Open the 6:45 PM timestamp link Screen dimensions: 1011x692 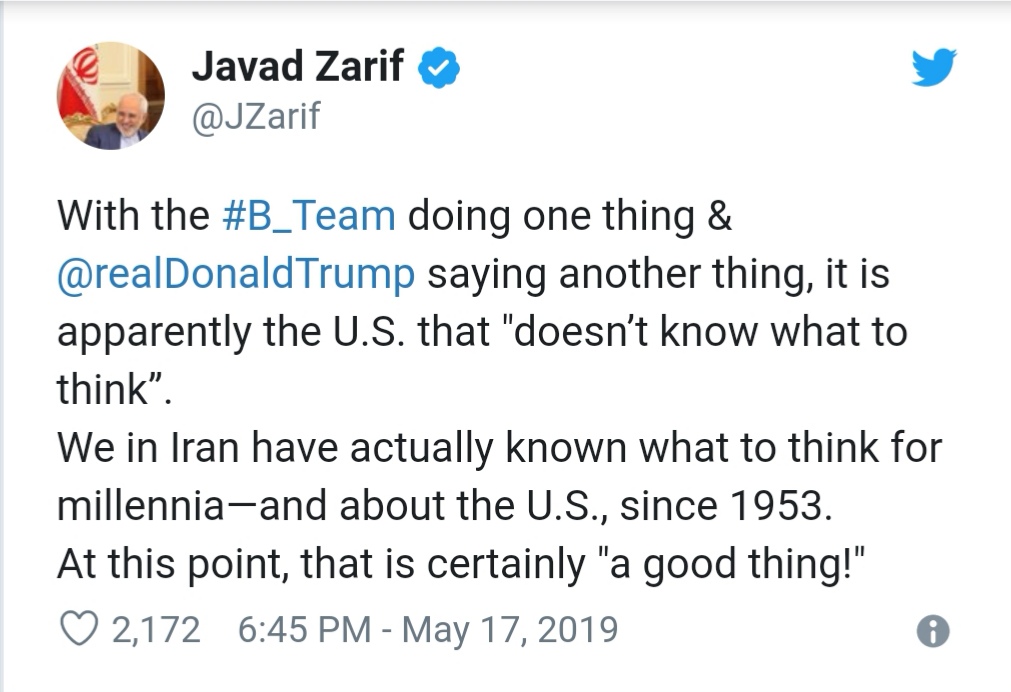click(x=304, y=629)
